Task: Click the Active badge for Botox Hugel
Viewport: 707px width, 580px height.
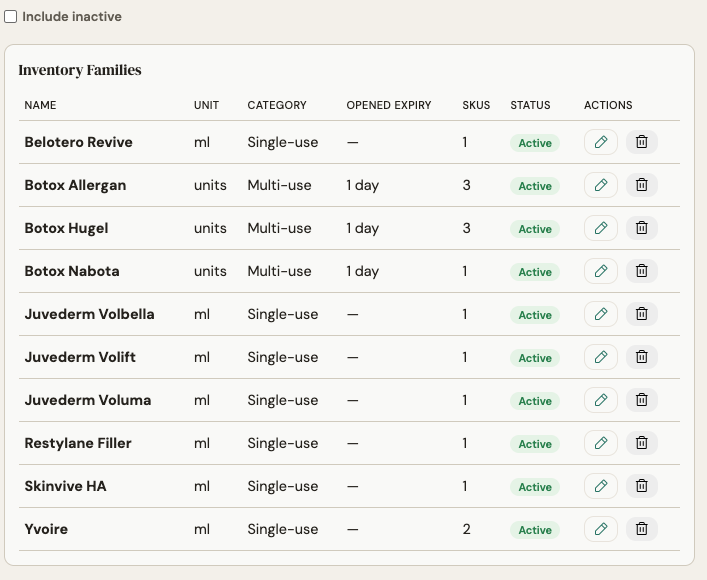Action: [535, 229]
